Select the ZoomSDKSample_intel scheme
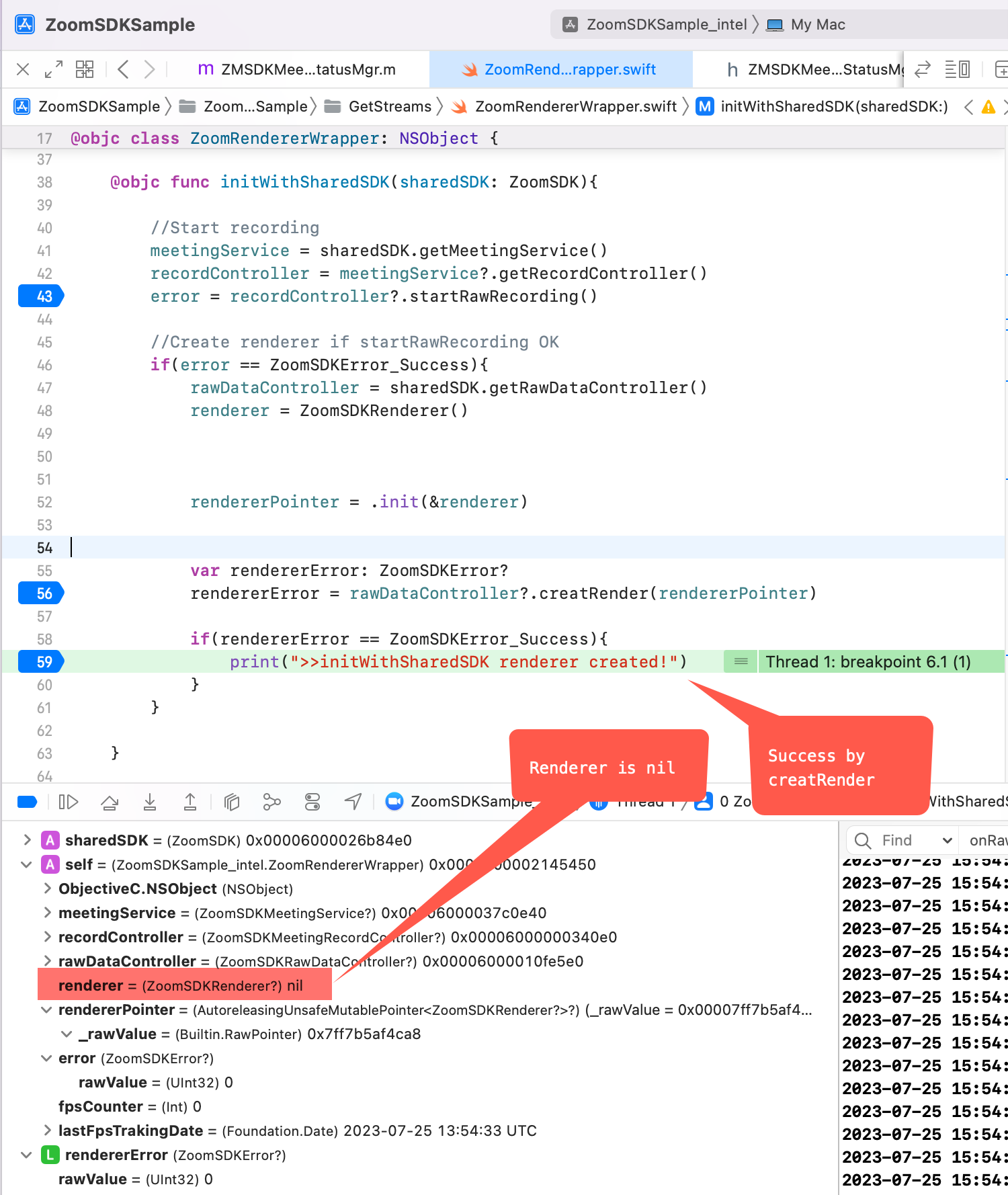The height and width of the screenshot is (1195, 1008). pyautogui.click(x=655, y=25)
